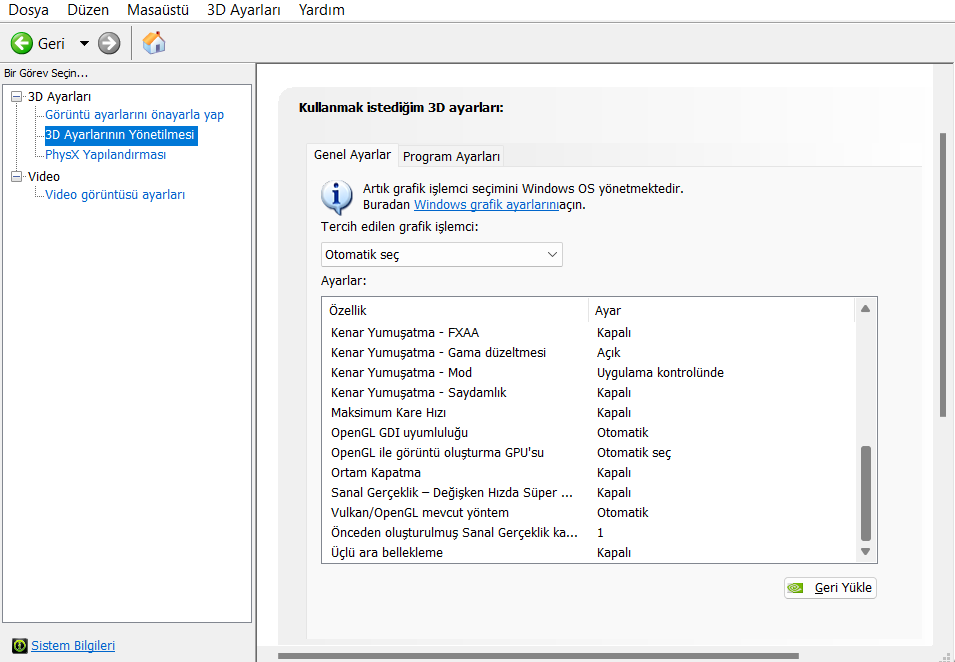Viewport: 955px width, 662px height.
Task: Click the settings list scrollbar thumb
Action: (865, 493)
